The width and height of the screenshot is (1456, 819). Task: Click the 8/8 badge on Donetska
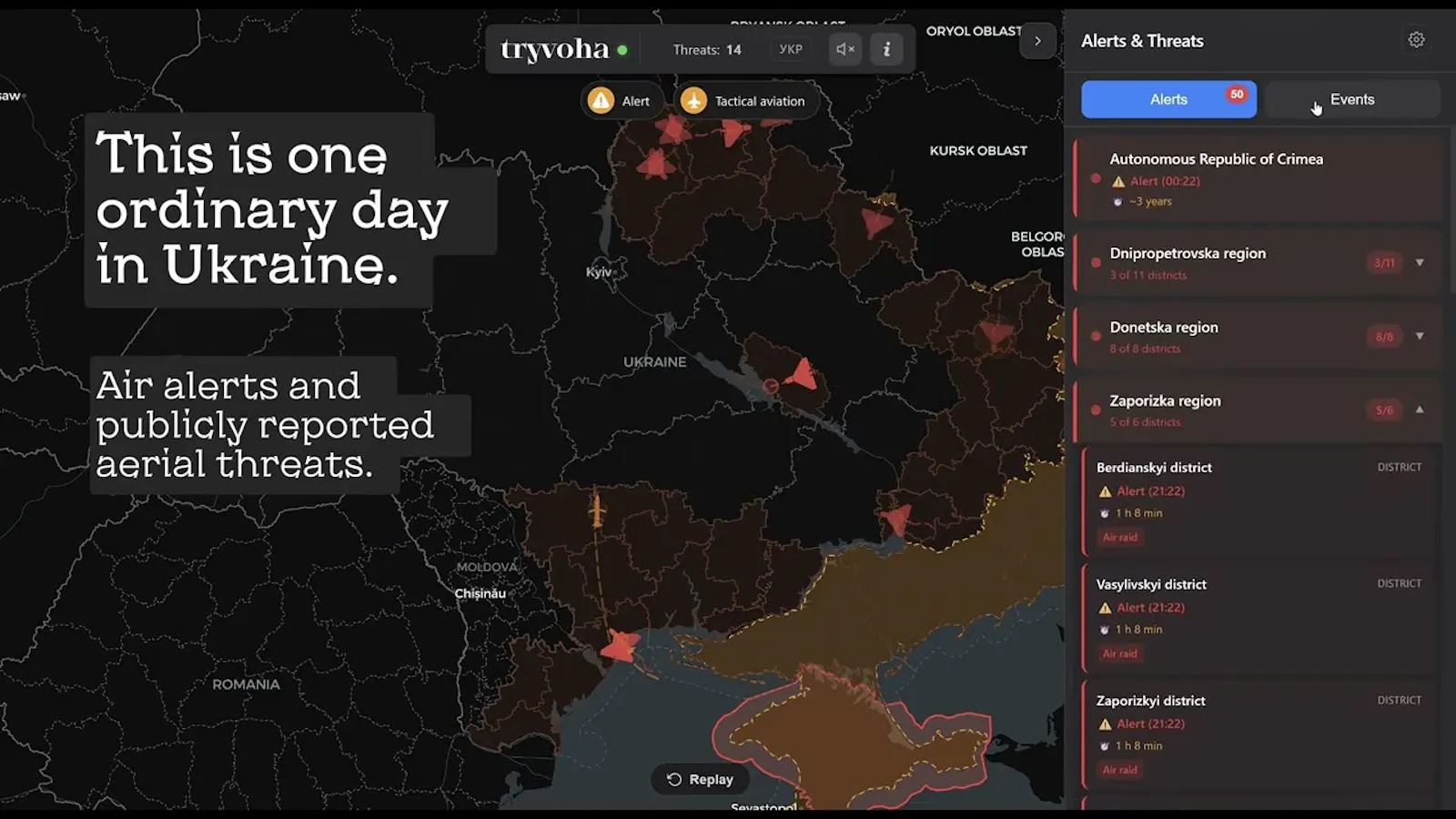pyautogui.click(x=1384, y=337)
